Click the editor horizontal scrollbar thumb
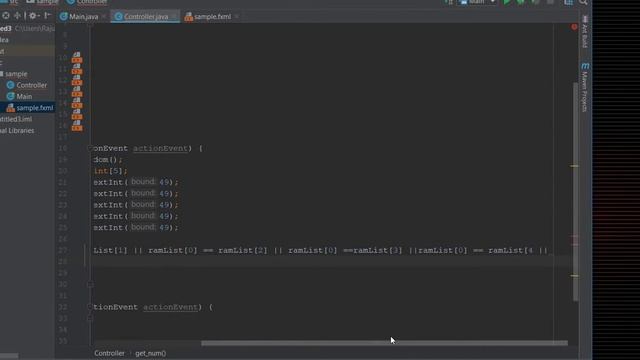Screen dimensions: 640x360 click(384, 343)
